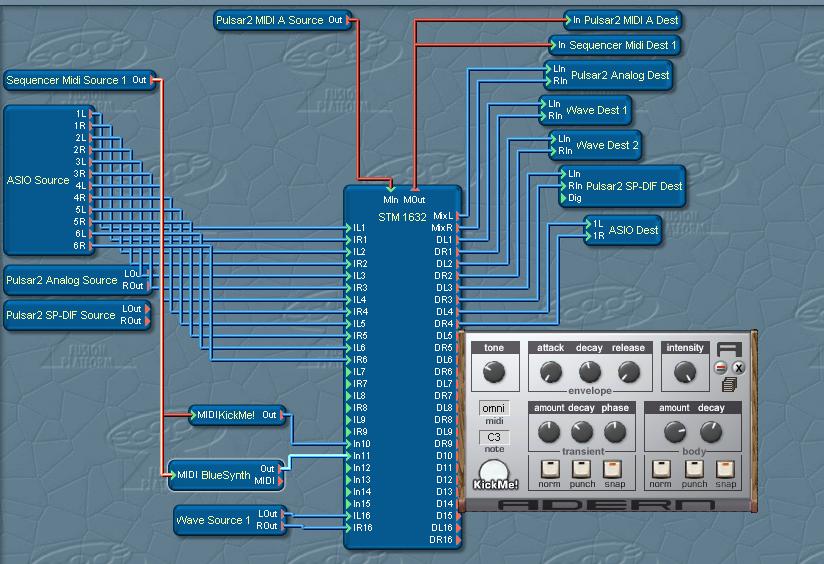This screenshot has width=824, height=564.
Task: Click the intensity knob
Action: click(685, 372)
